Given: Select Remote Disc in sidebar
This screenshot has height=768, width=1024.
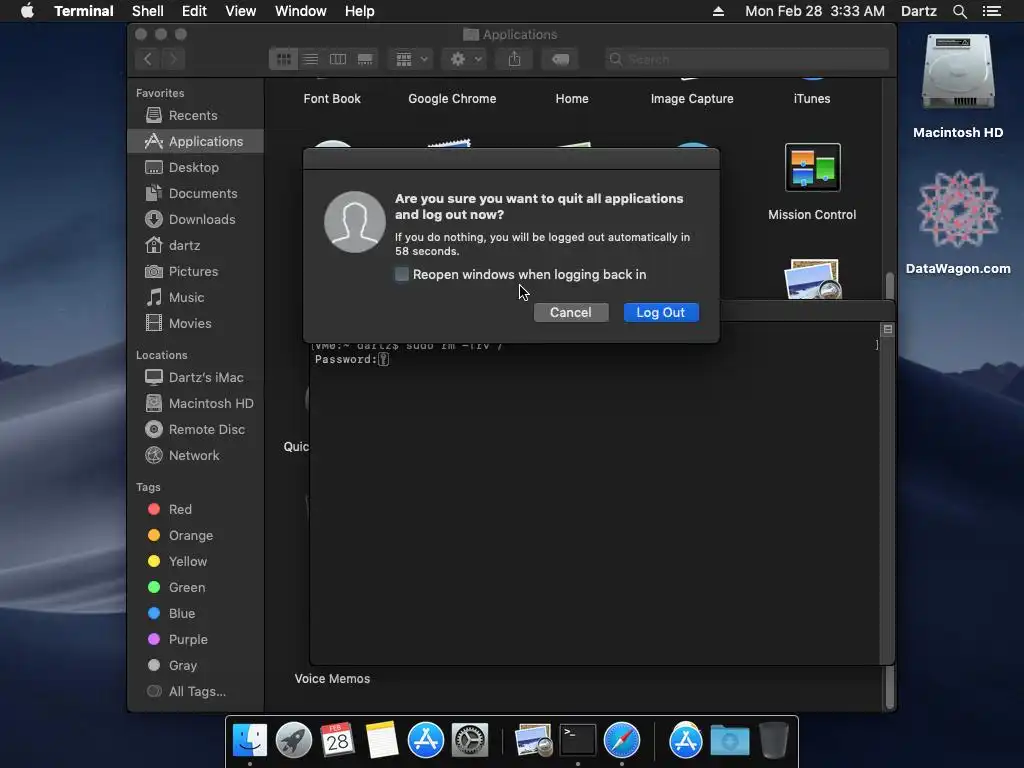Looking at the screenshot, I should (x=195, y=430).
